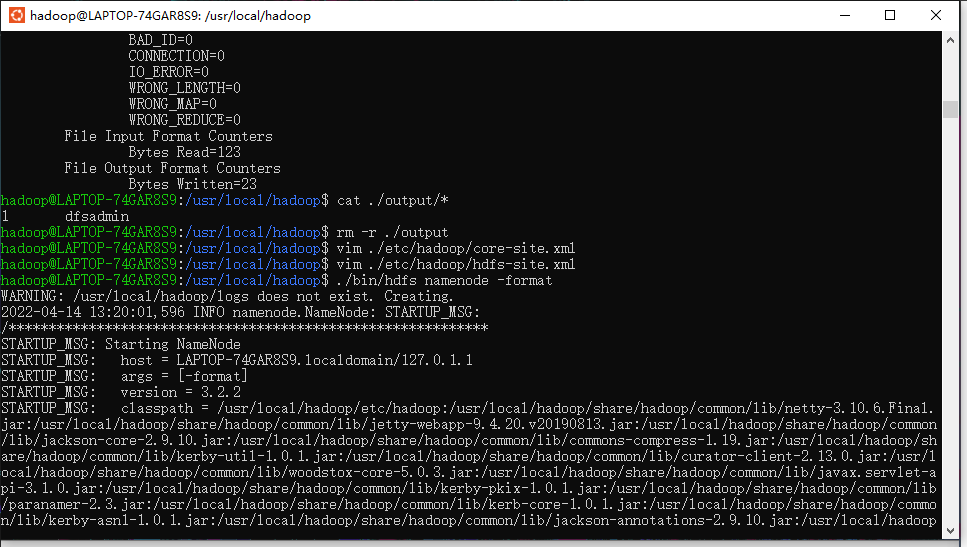Click the 'WRONG_MAP=0' line

coord(173,104)
